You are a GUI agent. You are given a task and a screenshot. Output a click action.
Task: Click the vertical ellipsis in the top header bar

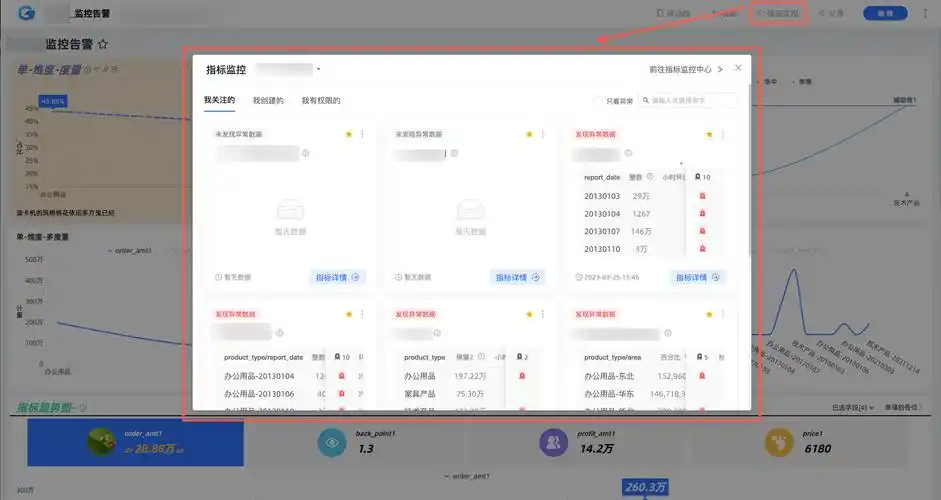(x=925, y=13)
